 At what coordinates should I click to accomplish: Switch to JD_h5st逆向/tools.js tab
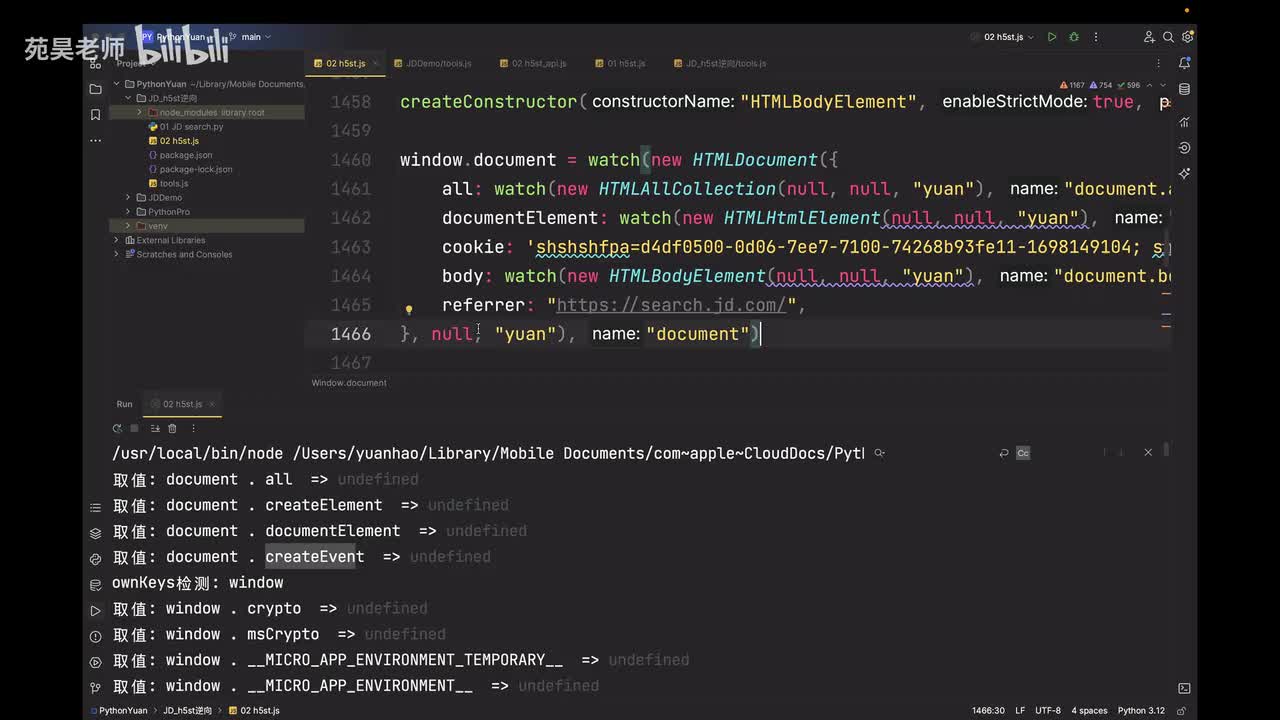pyautogui.click(x=720, y=63)
